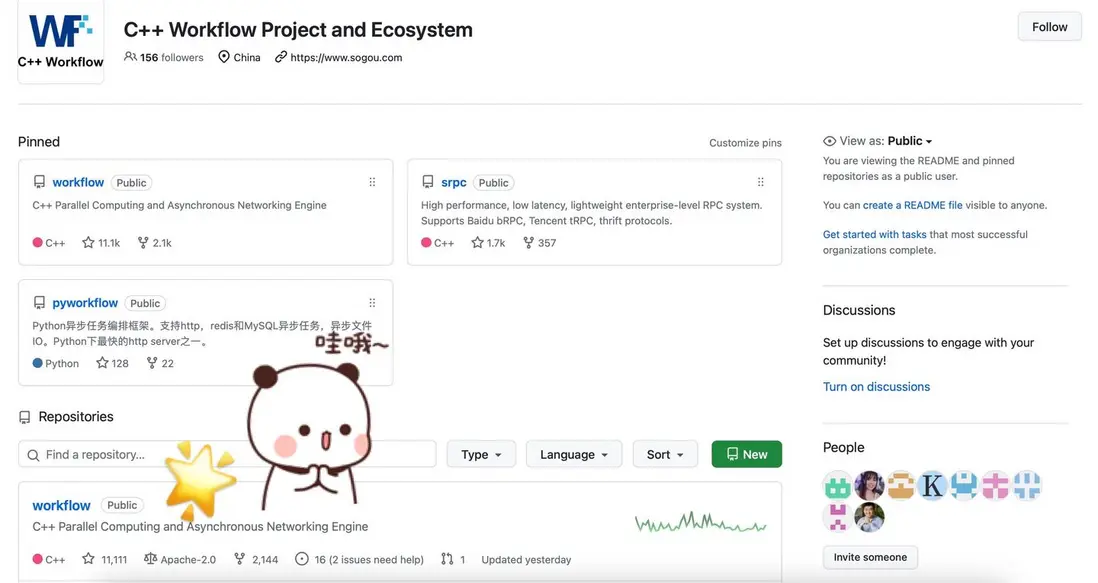Click fork icon showing 2.1k on workflow card

pos(143,242)
